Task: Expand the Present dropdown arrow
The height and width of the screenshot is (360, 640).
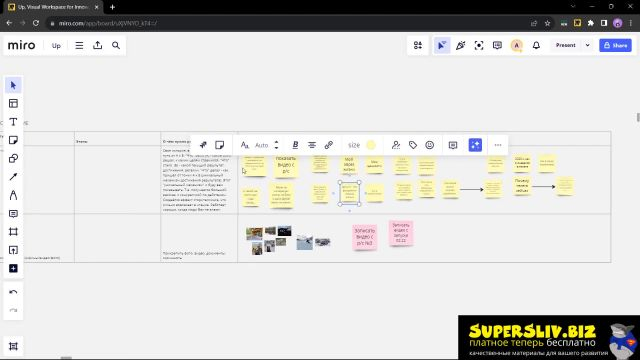Action: coord(587,45)
